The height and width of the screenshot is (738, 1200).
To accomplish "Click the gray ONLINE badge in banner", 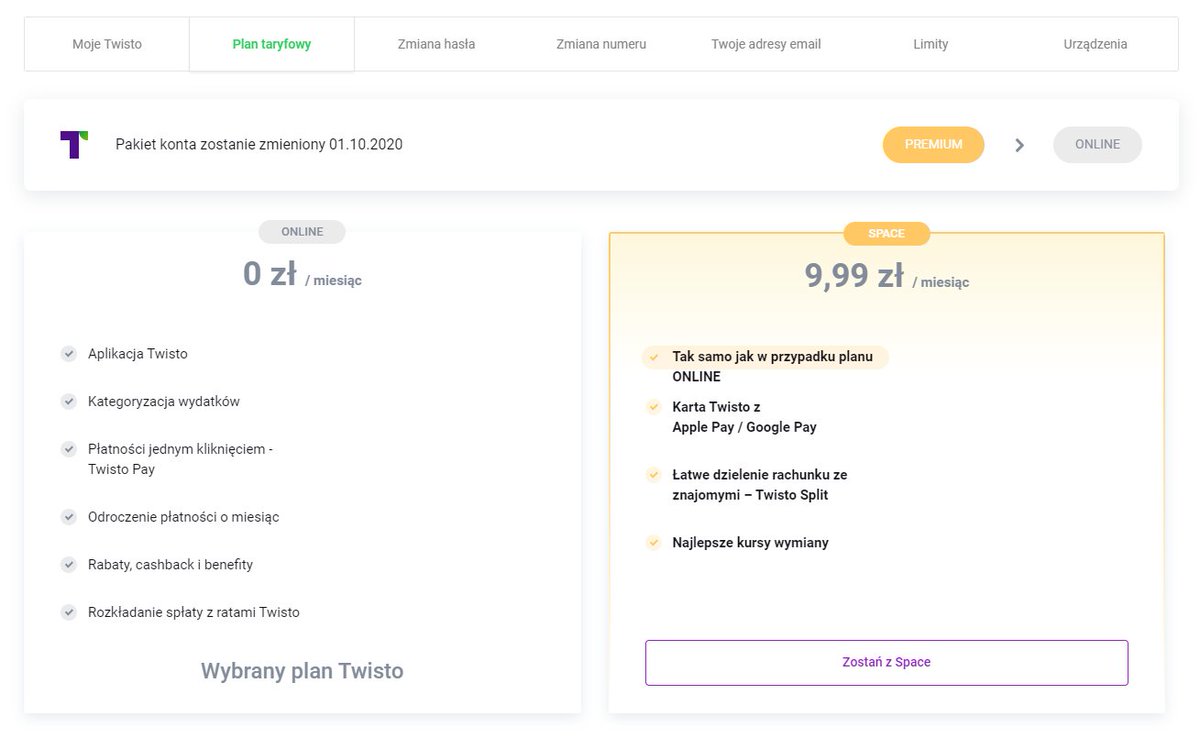I will pyautogui.click(x=1097, y=144).
